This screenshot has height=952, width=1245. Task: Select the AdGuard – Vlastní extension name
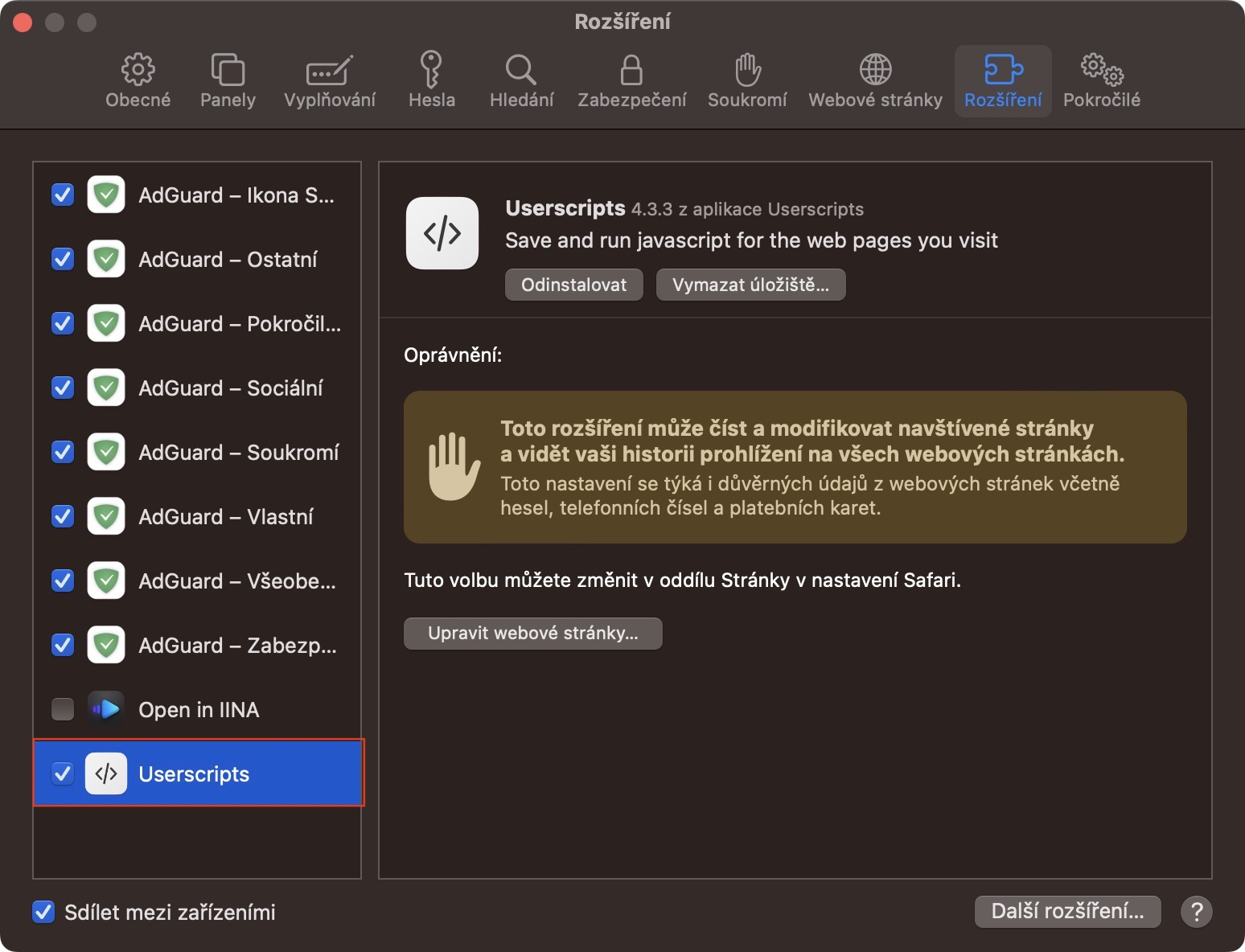(x=226, y=517)
